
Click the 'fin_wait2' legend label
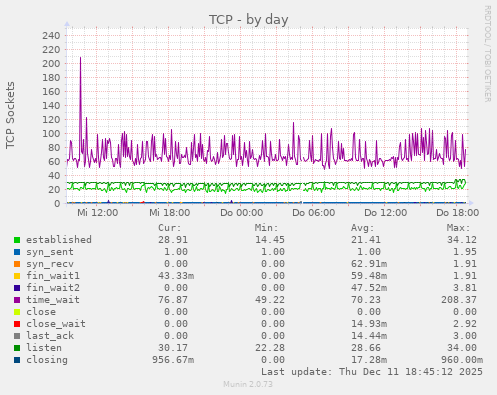[x=53, y=288]
